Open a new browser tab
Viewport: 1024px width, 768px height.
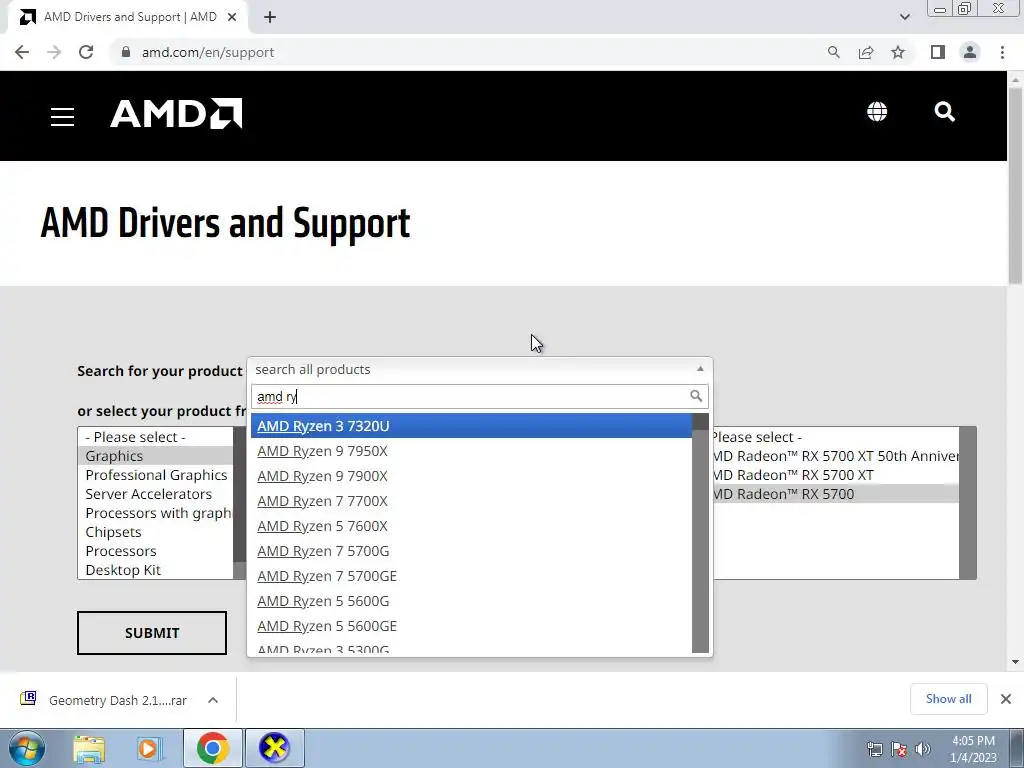[270, 18]
